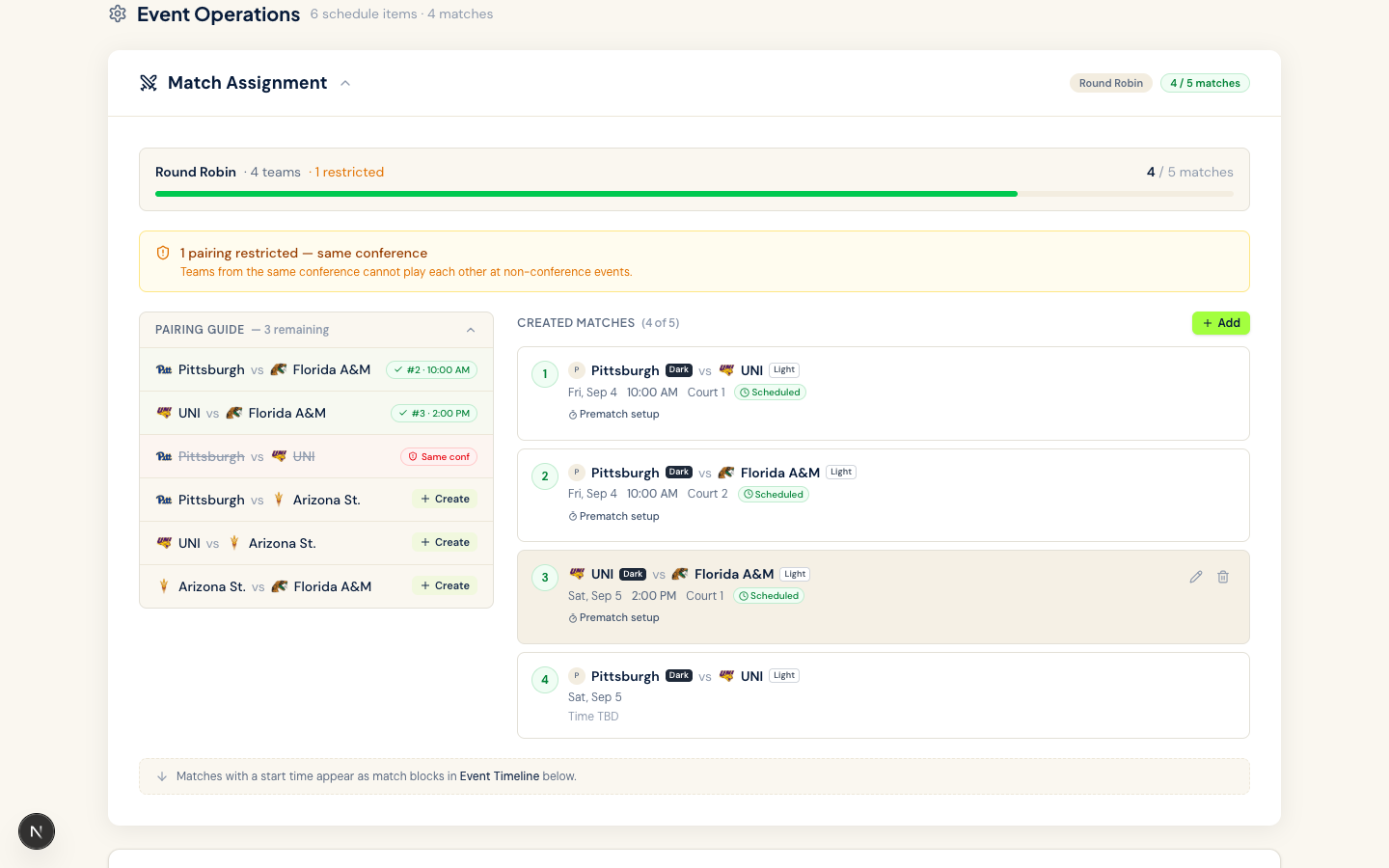Viewport: 1389px width, 868px height.
Task: Delete match 3 using the trash icon
Action: tap(1223, 577)
